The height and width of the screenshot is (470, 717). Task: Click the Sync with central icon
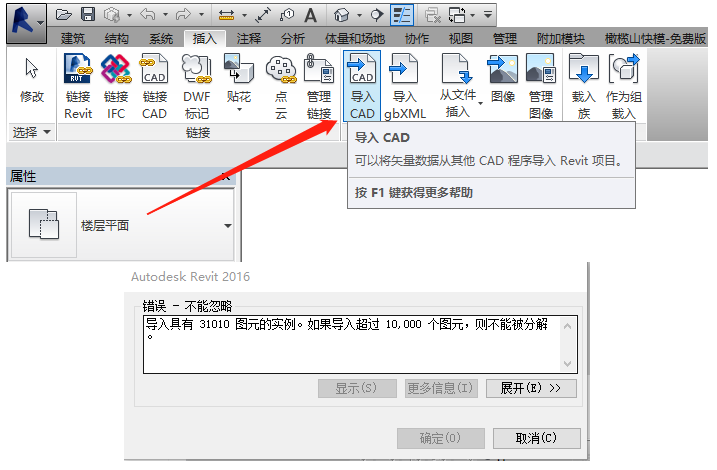(x=112, y=15)
